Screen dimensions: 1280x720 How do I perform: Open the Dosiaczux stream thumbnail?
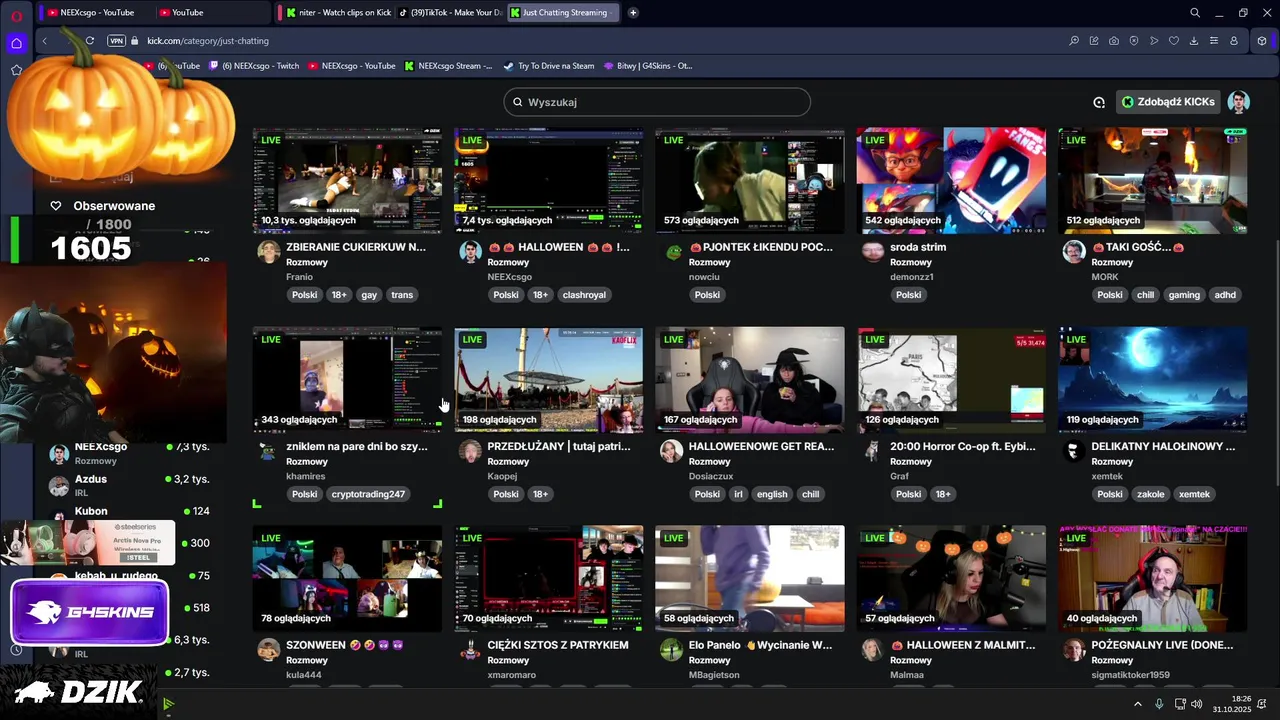(750, 380)
